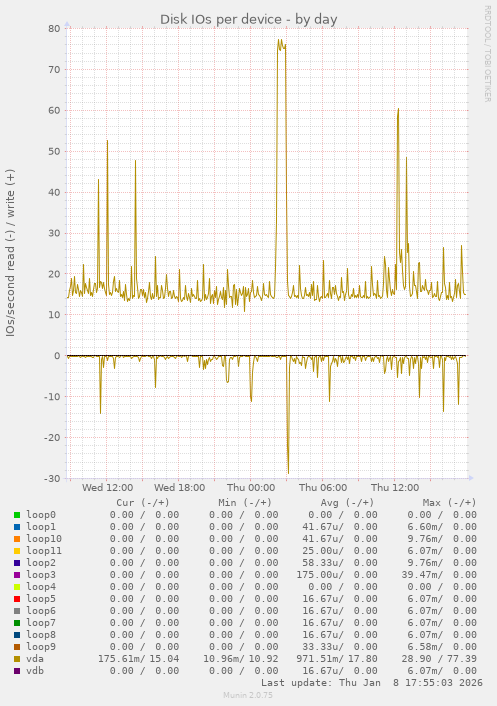Click the 80 value on the y-axis
Viewport: 497px width, 706px height.
54,28
